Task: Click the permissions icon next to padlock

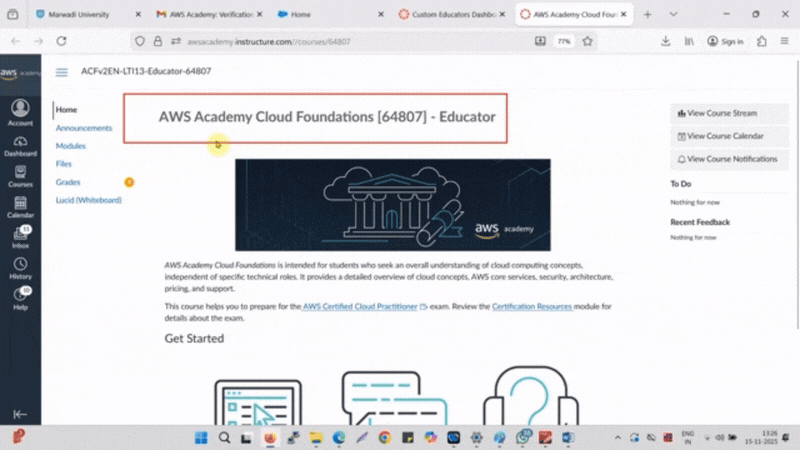Action: pos(176,41)
